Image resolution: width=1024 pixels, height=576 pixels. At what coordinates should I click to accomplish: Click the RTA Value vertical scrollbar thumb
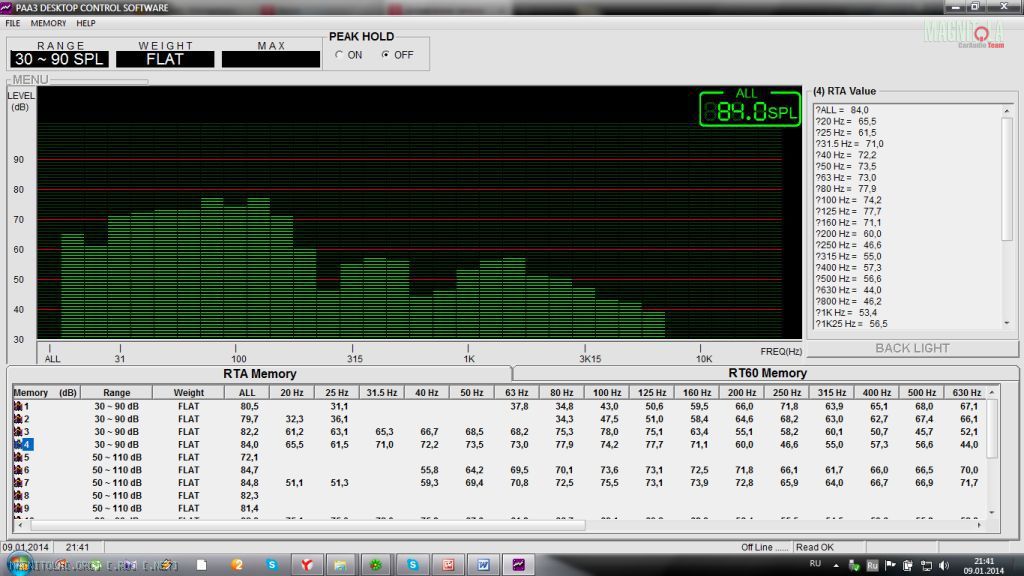click(x=1007, y=178)
